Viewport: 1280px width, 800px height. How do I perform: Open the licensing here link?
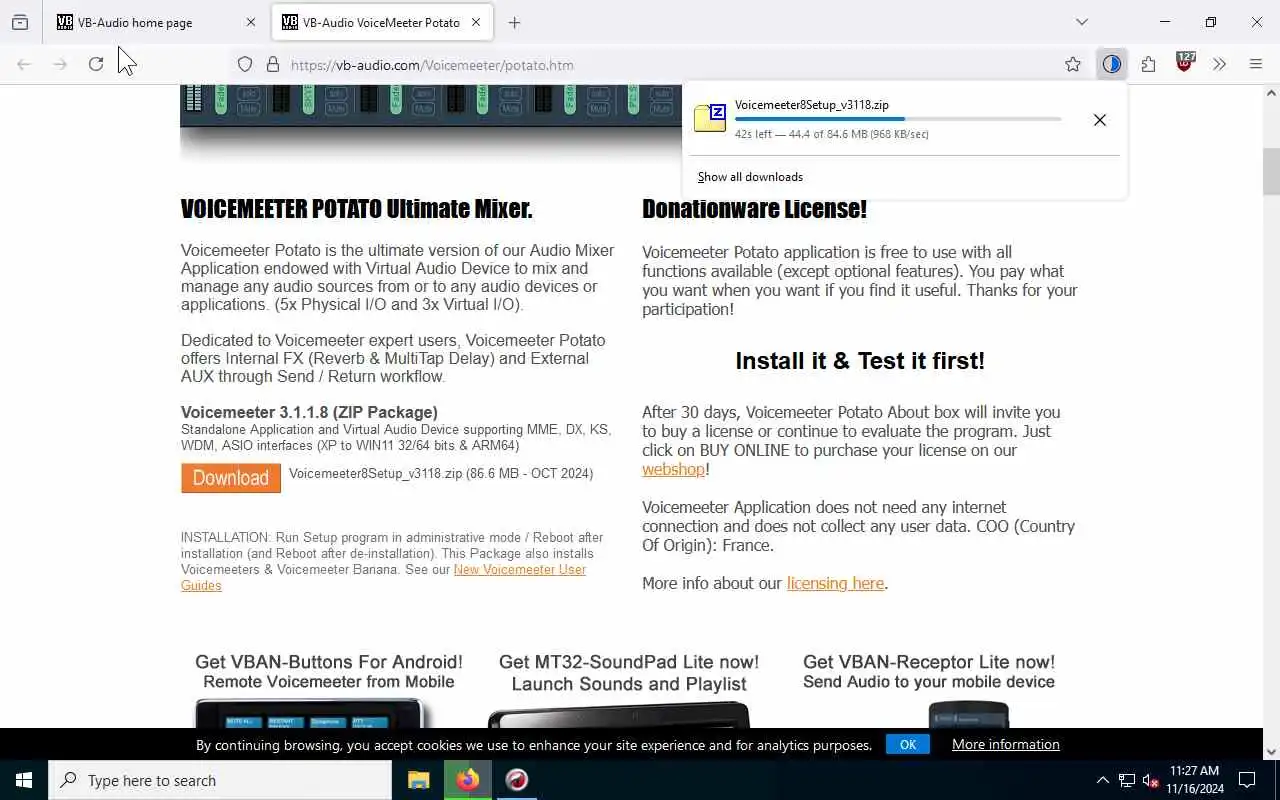coord(835,583)
